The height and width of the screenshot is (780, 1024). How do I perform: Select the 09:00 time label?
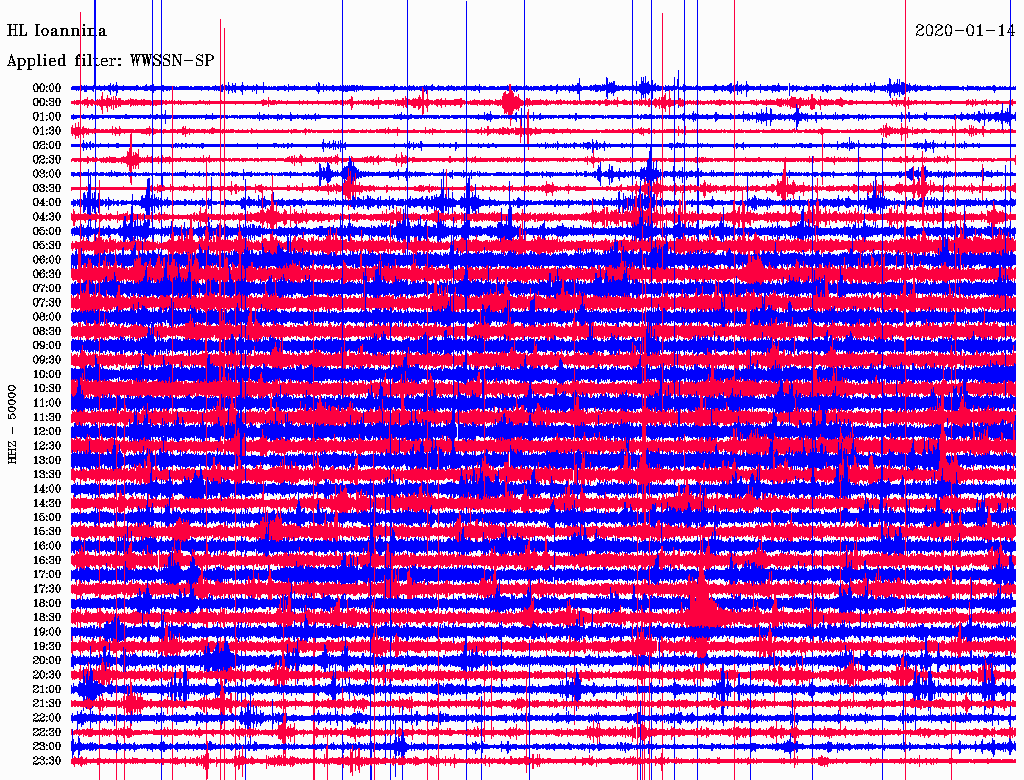[46, 346]
